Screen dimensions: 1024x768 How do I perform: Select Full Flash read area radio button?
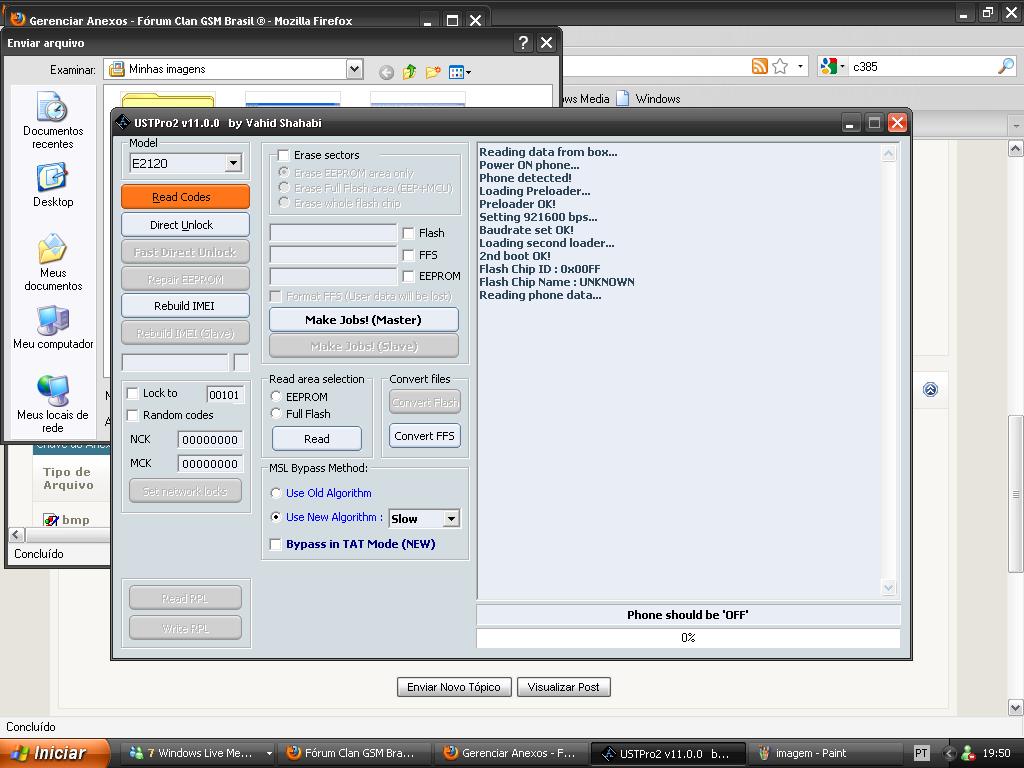click(x=276, y=413)
